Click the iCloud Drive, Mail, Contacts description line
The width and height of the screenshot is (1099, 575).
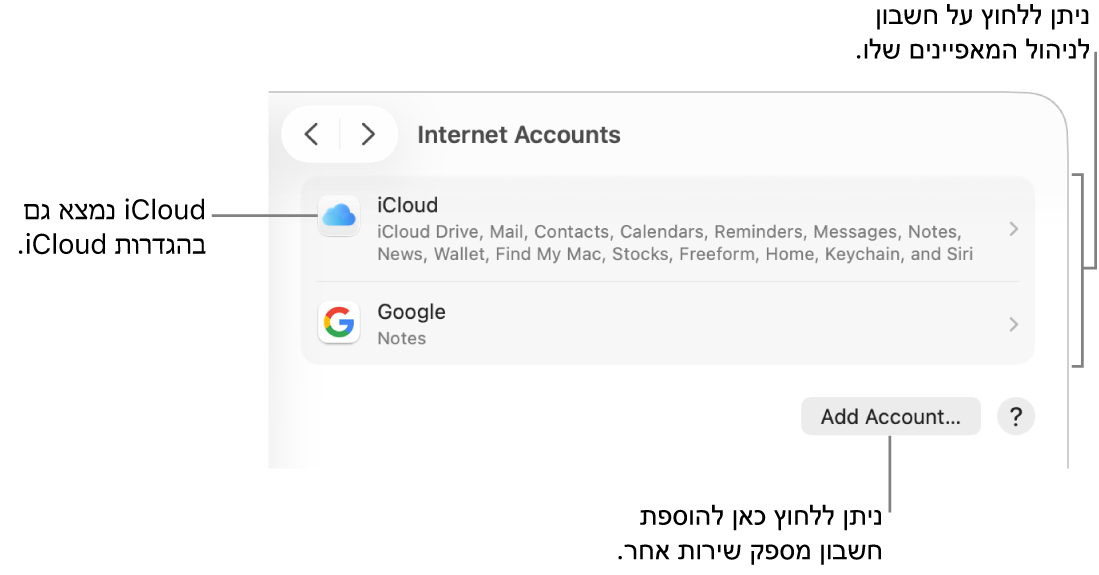(668, 232)
